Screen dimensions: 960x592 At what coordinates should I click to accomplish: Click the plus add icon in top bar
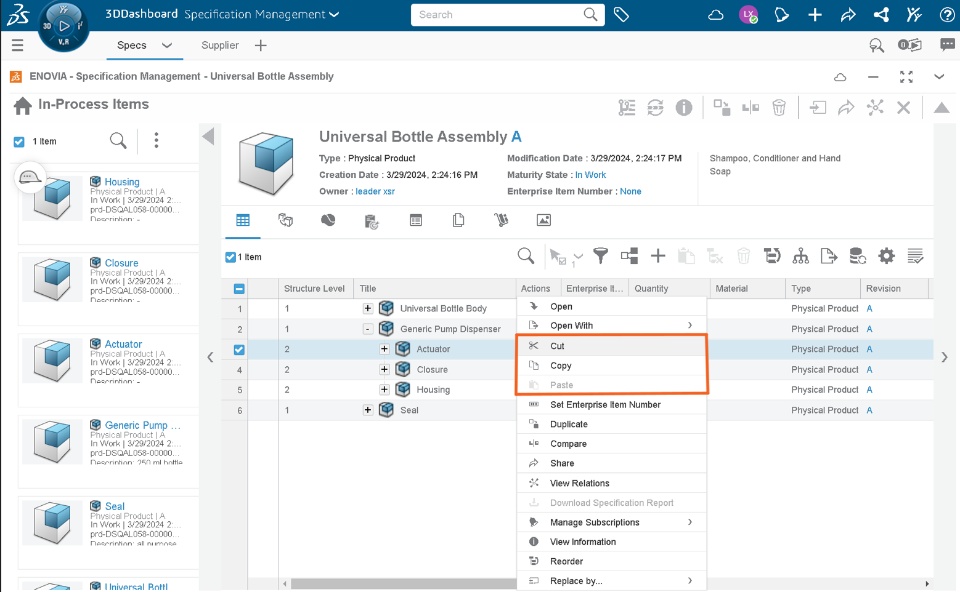coord(815,15)
